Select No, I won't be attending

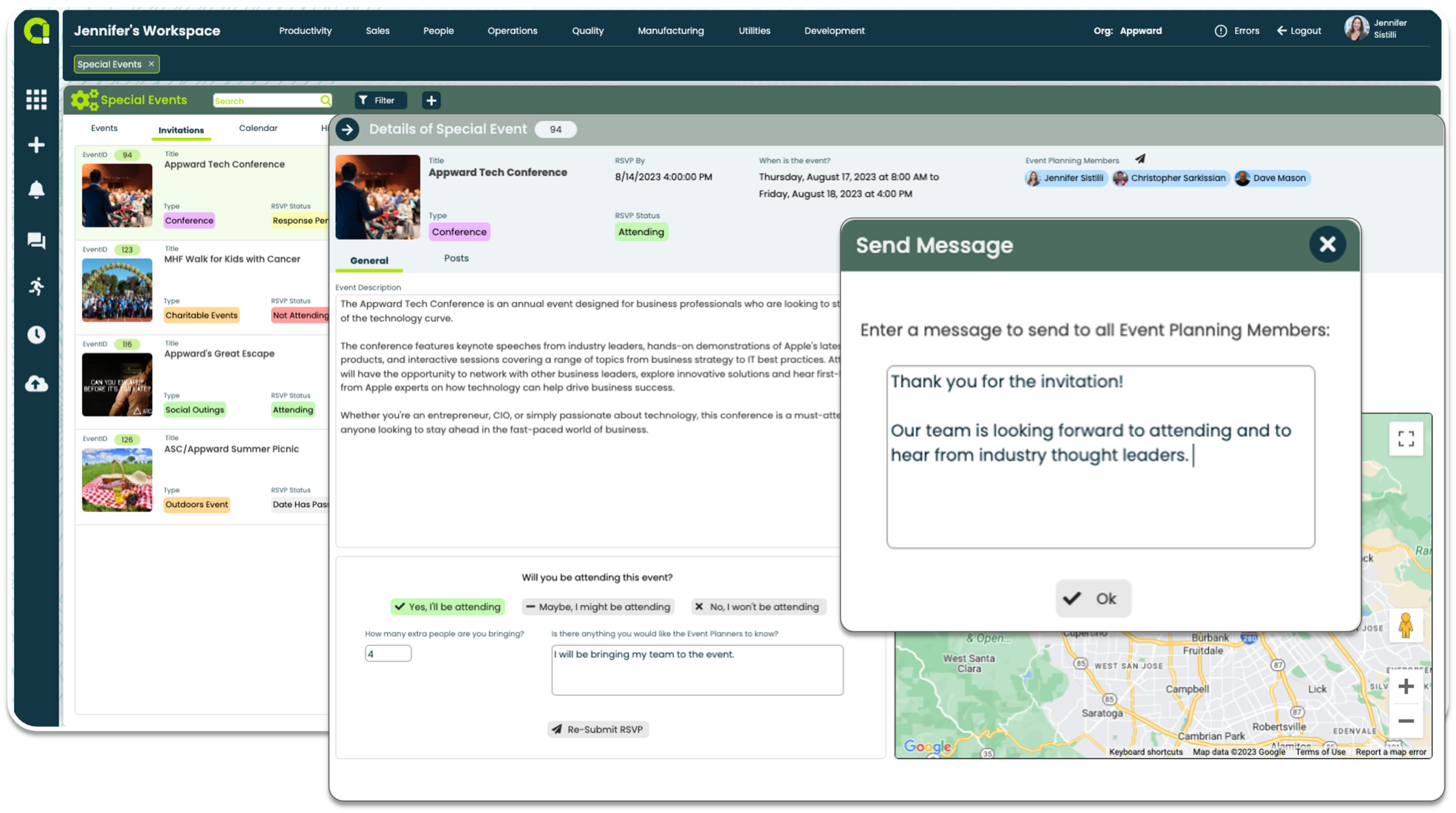758,607
